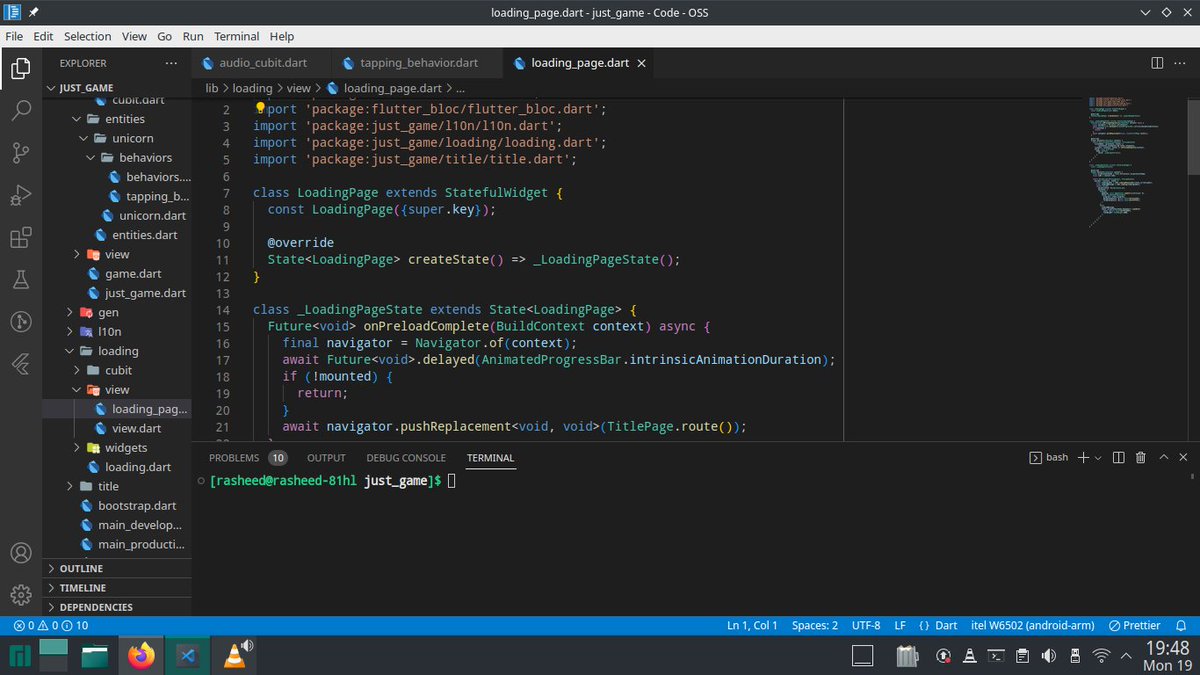Image resolution: width=1200 pixels, height=675 pixels.
Task: Split the terminal pane
Action: [1117, 457]
